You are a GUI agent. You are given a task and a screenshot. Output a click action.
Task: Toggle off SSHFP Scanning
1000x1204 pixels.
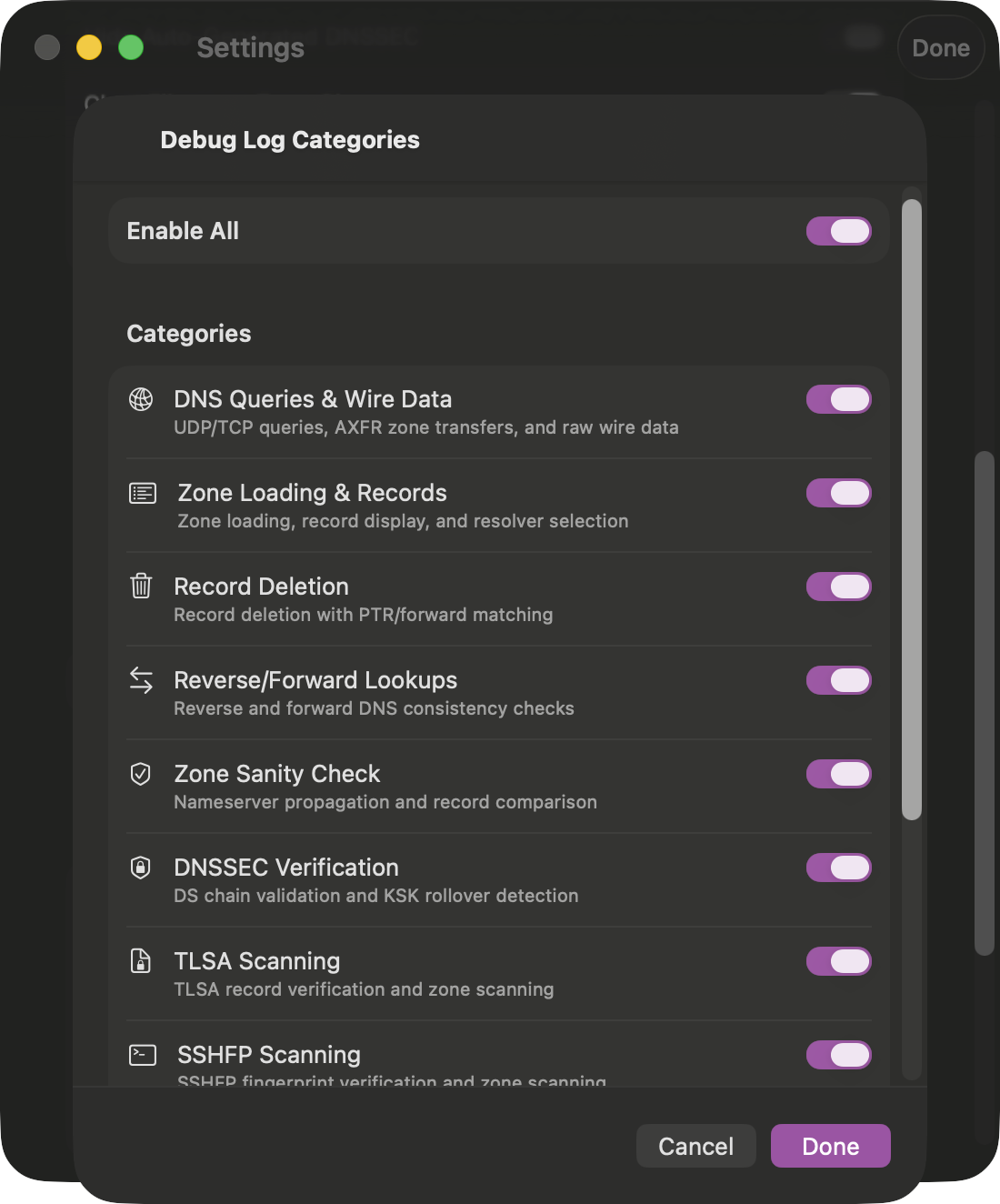tap(838, 1055)
